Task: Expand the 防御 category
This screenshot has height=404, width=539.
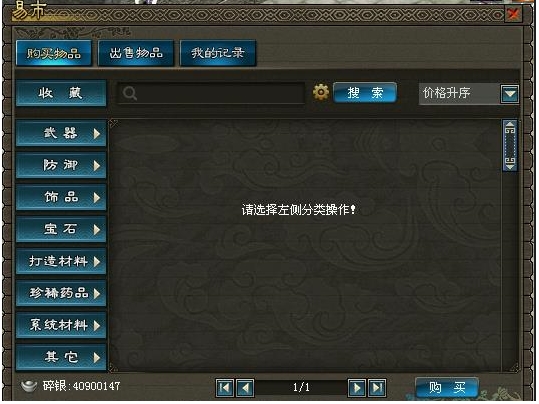Action: (x=61, y=165)
